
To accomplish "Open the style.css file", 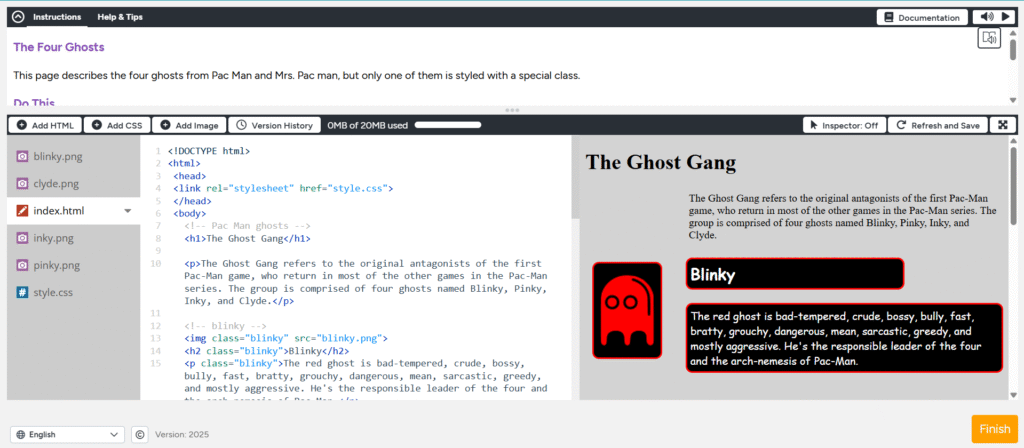I will point(53,292).
